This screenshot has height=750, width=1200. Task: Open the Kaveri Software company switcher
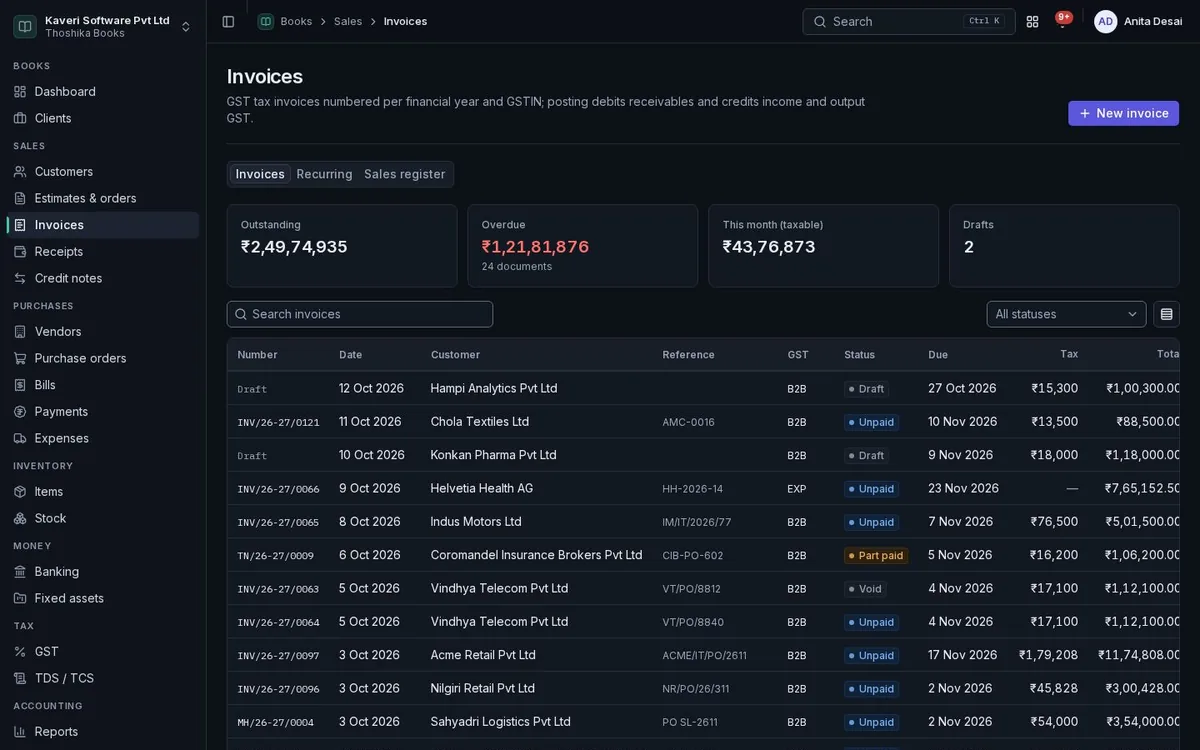103,26
